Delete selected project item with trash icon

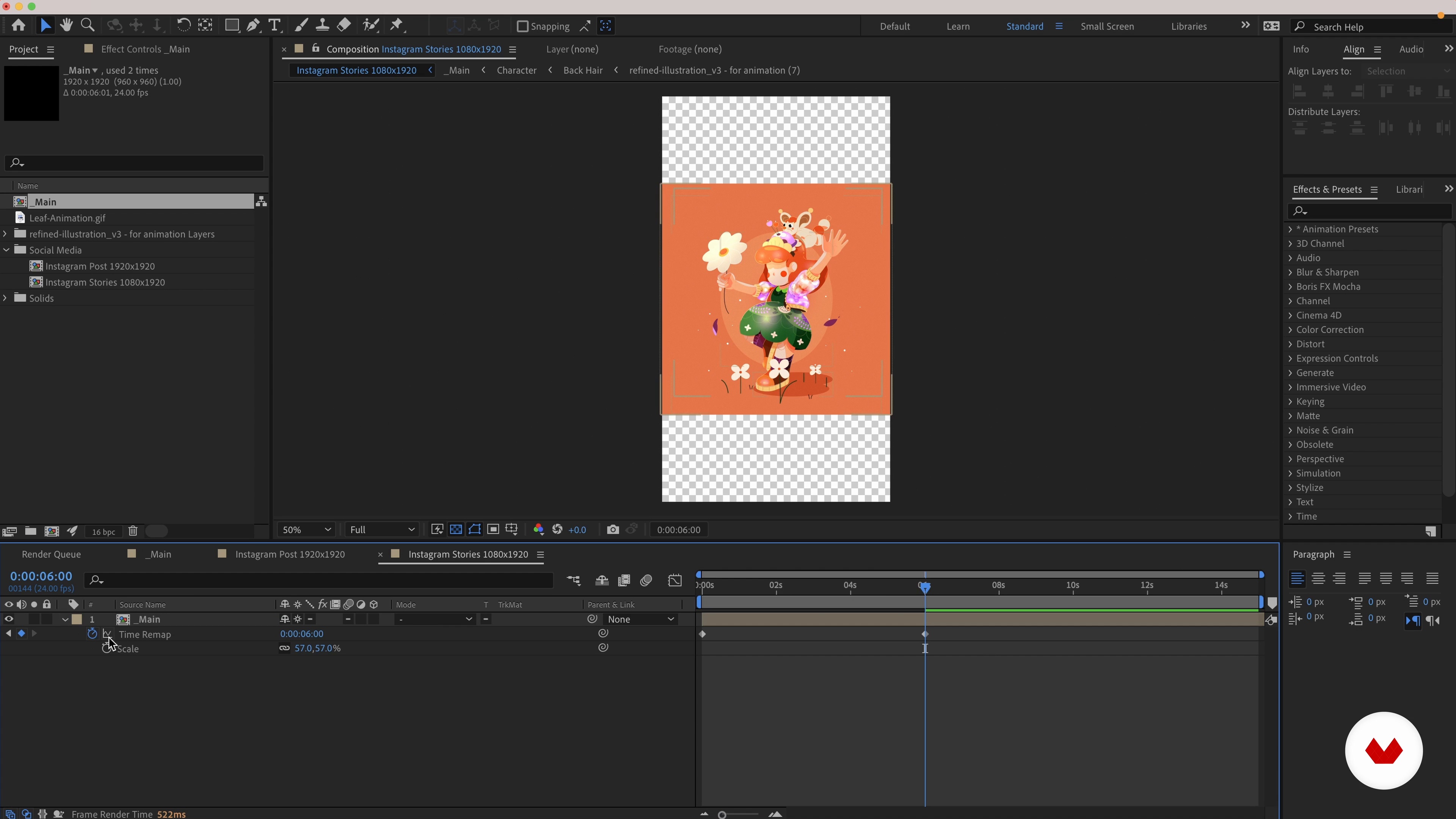tap(133, 531)
